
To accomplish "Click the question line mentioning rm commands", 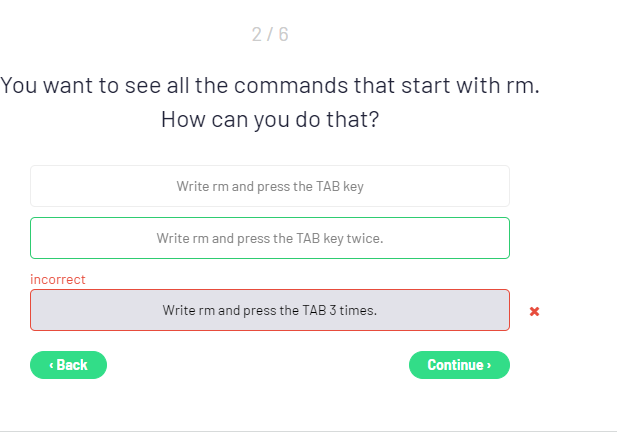I will point(270,85).
